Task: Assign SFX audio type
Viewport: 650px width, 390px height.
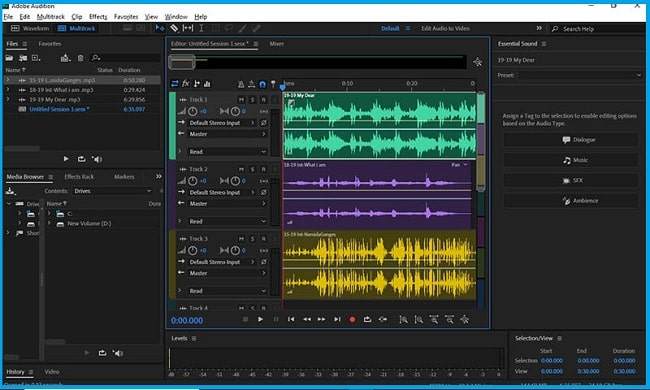Action: pyautogui.click(x=571, y=181)
